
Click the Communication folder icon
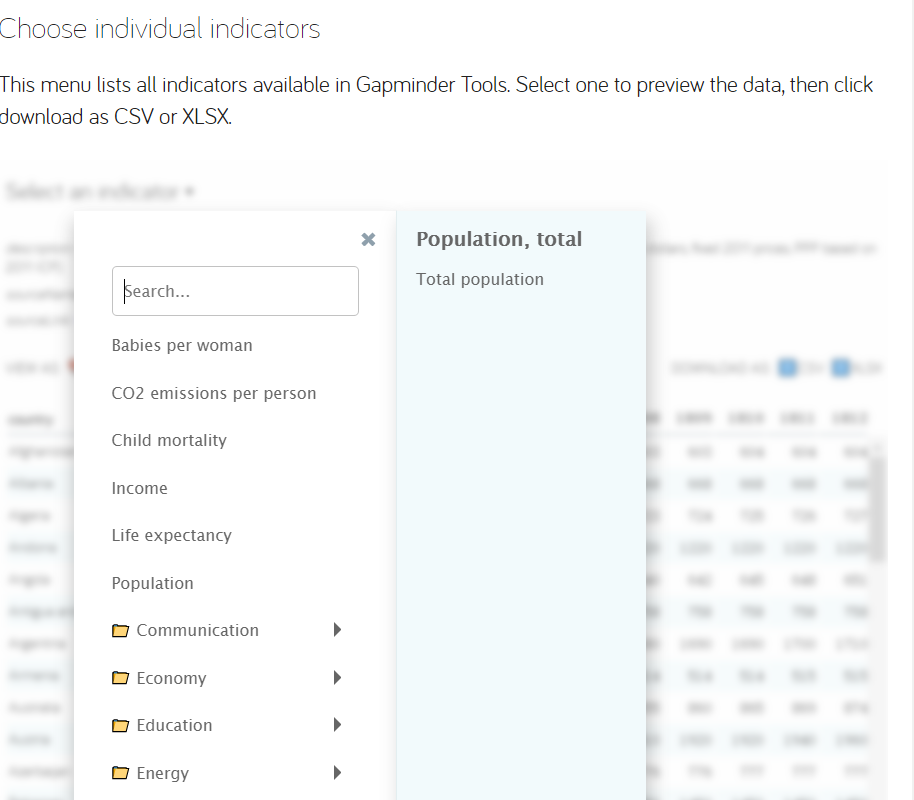coord(121,631)
